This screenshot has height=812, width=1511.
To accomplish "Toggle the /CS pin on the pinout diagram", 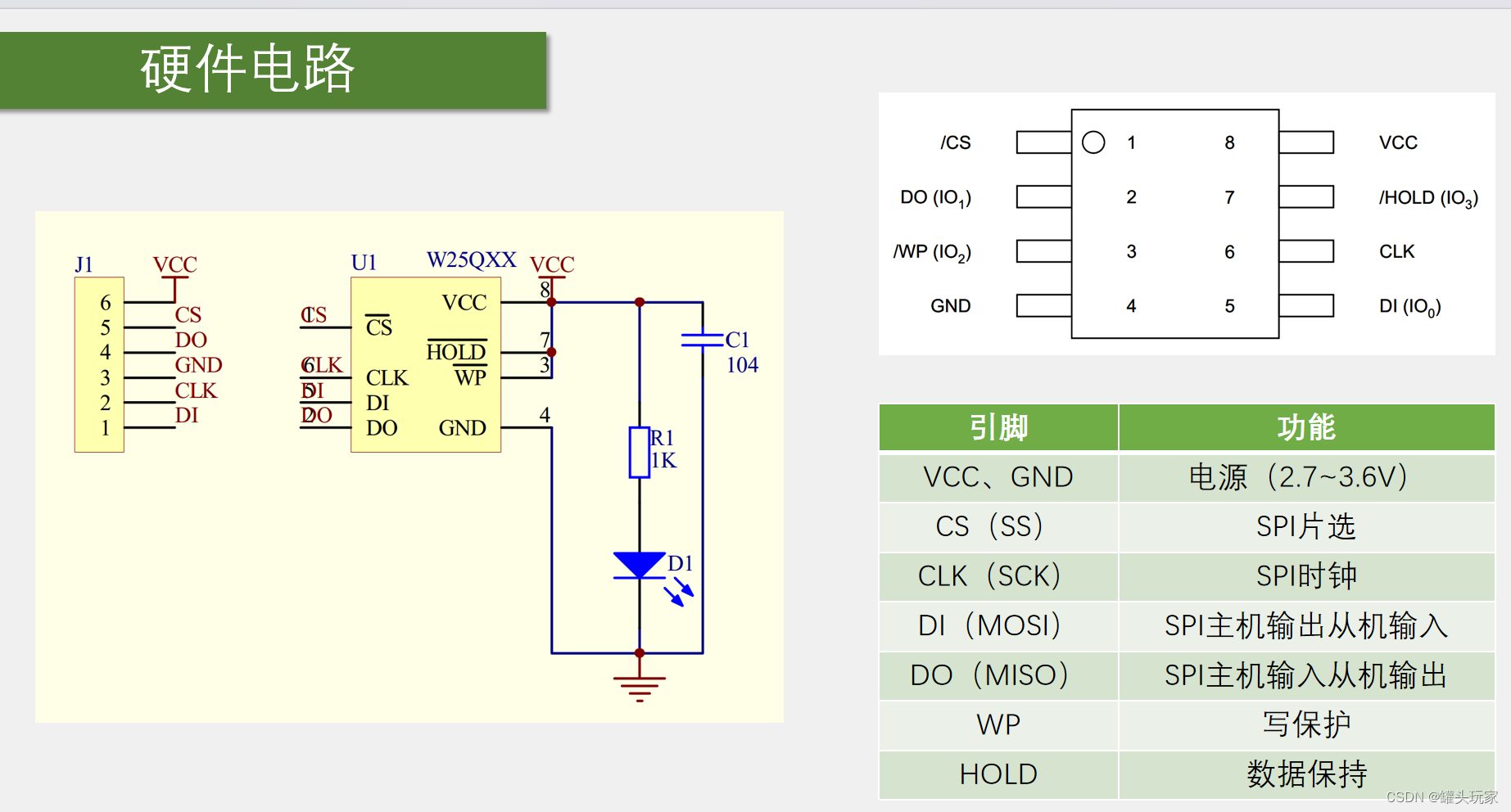I will pyautogui.click(x=955, y=142).
